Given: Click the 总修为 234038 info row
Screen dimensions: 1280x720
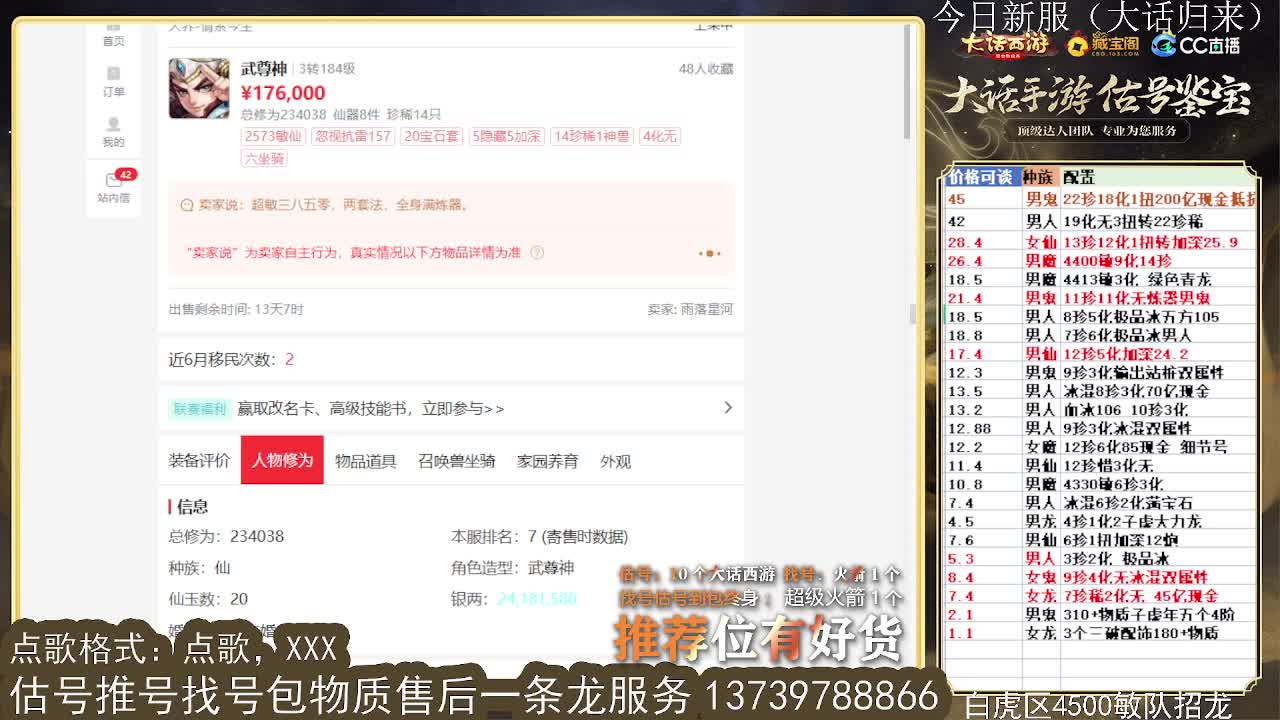Looking at the screenshot, I should point(226,536).
